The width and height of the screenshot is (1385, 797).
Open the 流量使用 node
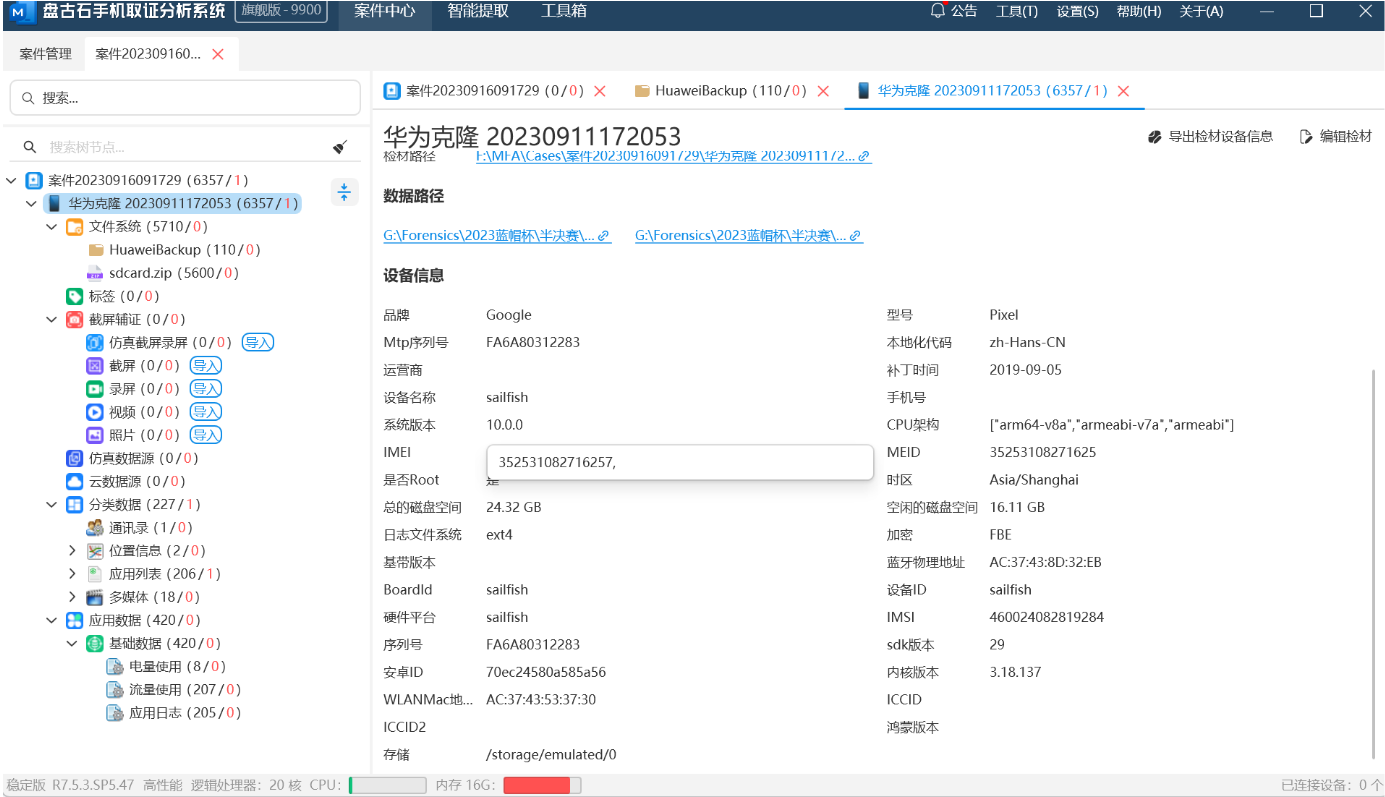174,690
